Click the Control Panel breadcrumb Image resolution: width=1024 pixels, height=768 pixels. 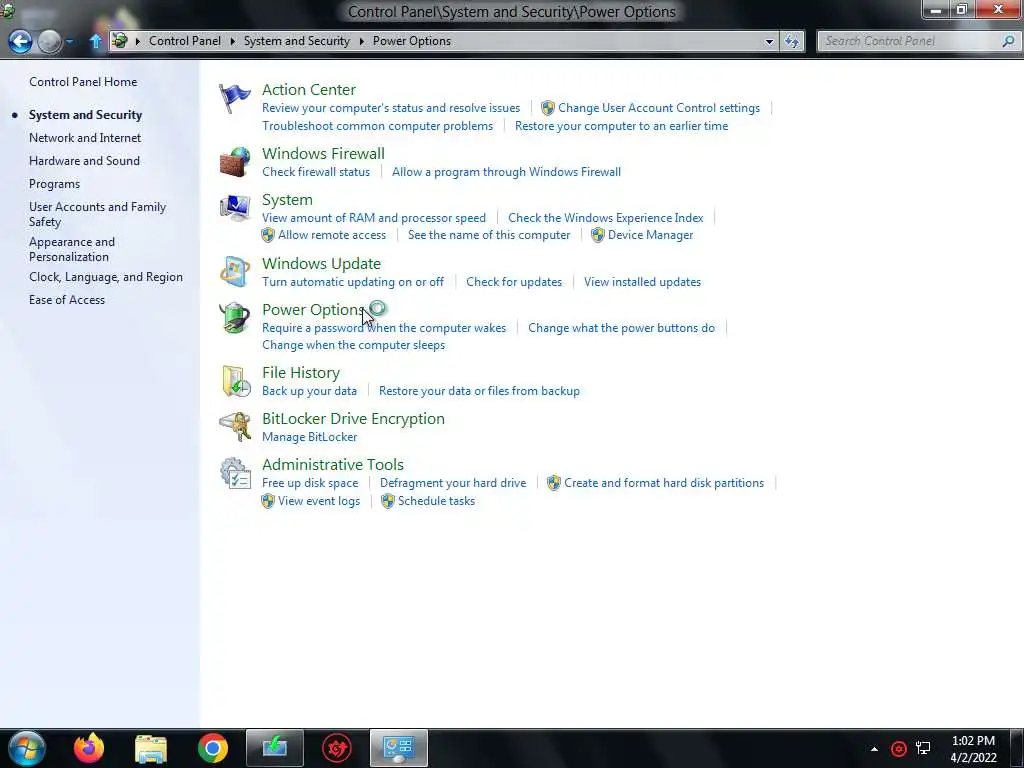185,41
